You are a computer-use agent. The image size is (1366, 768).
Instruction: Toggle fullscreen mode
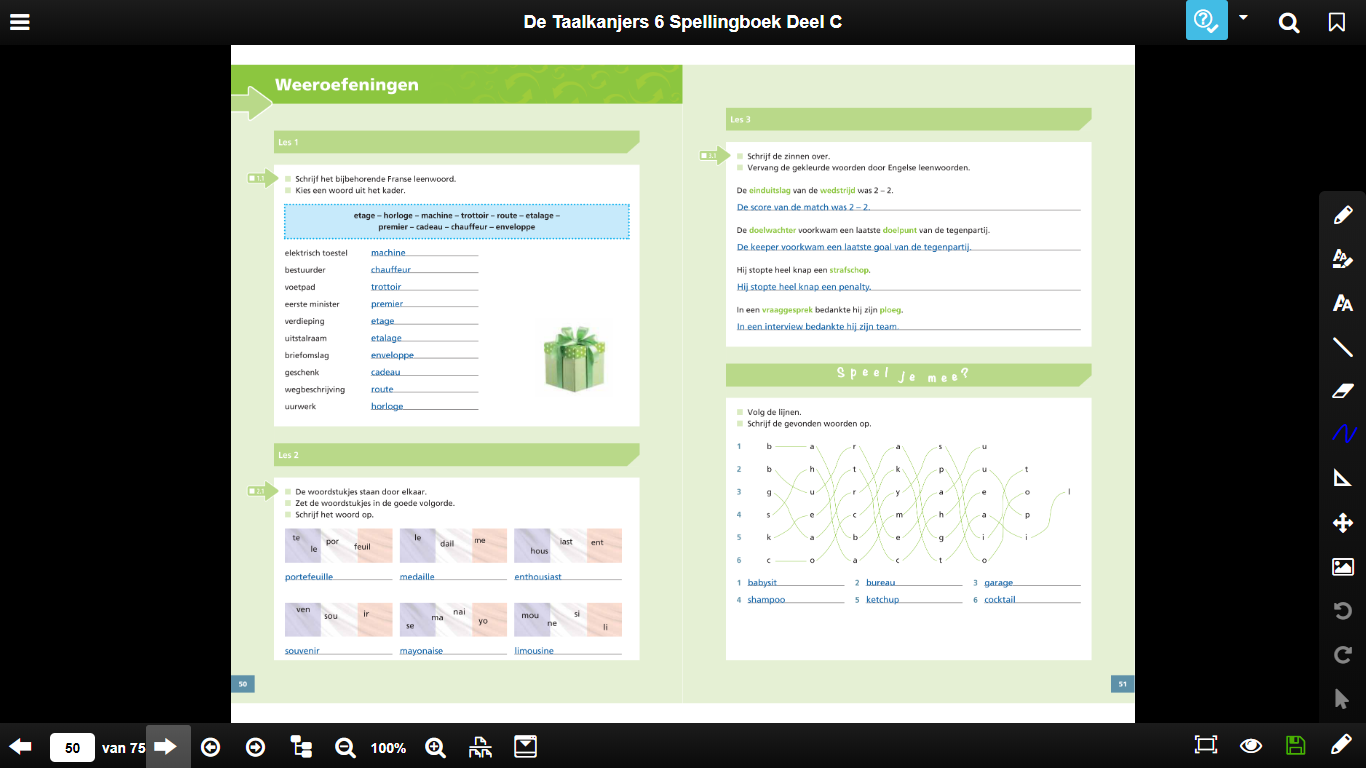point(1206,745)
